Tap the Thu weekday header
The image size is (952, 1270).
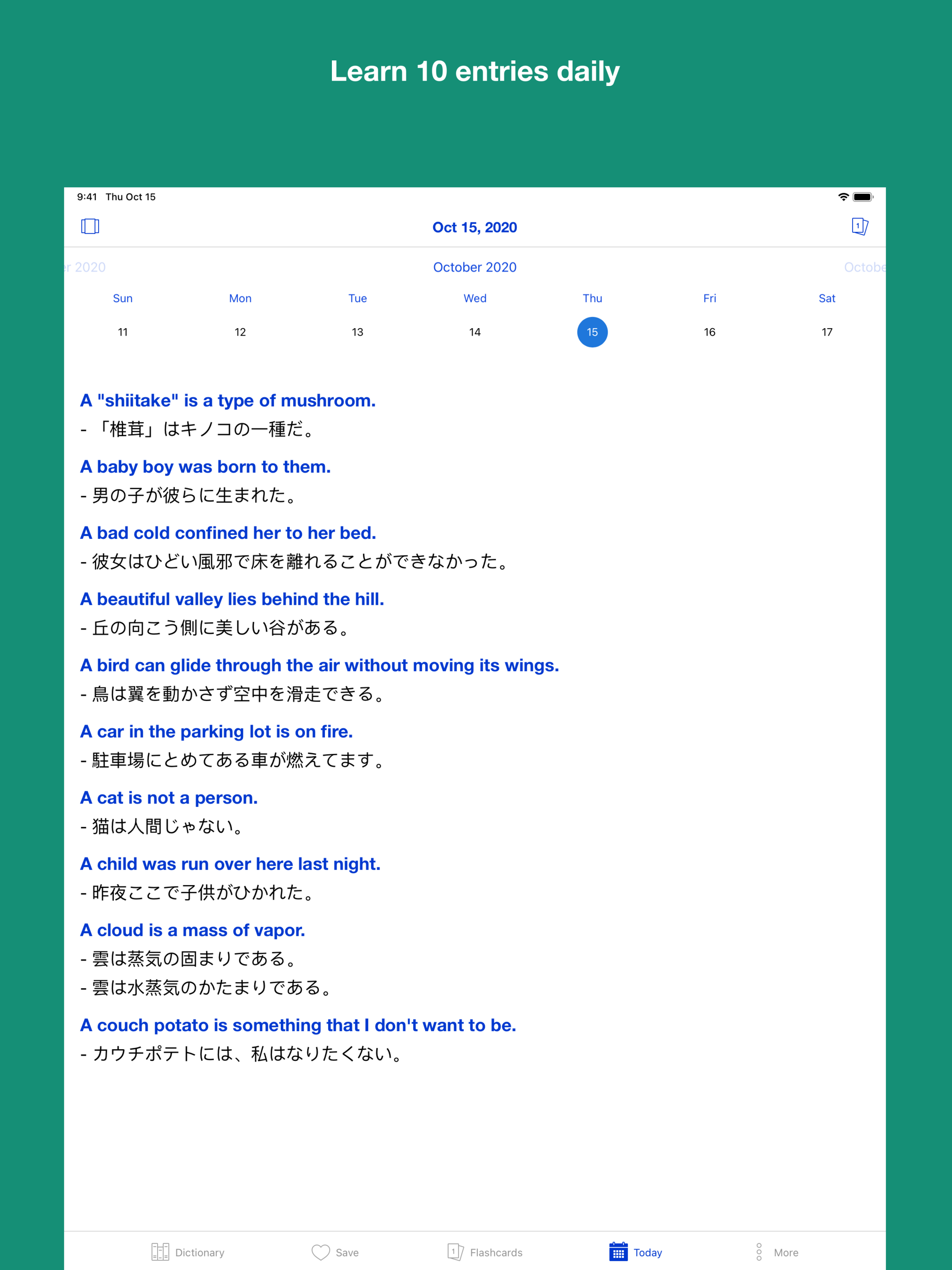(x=593, y=298)
